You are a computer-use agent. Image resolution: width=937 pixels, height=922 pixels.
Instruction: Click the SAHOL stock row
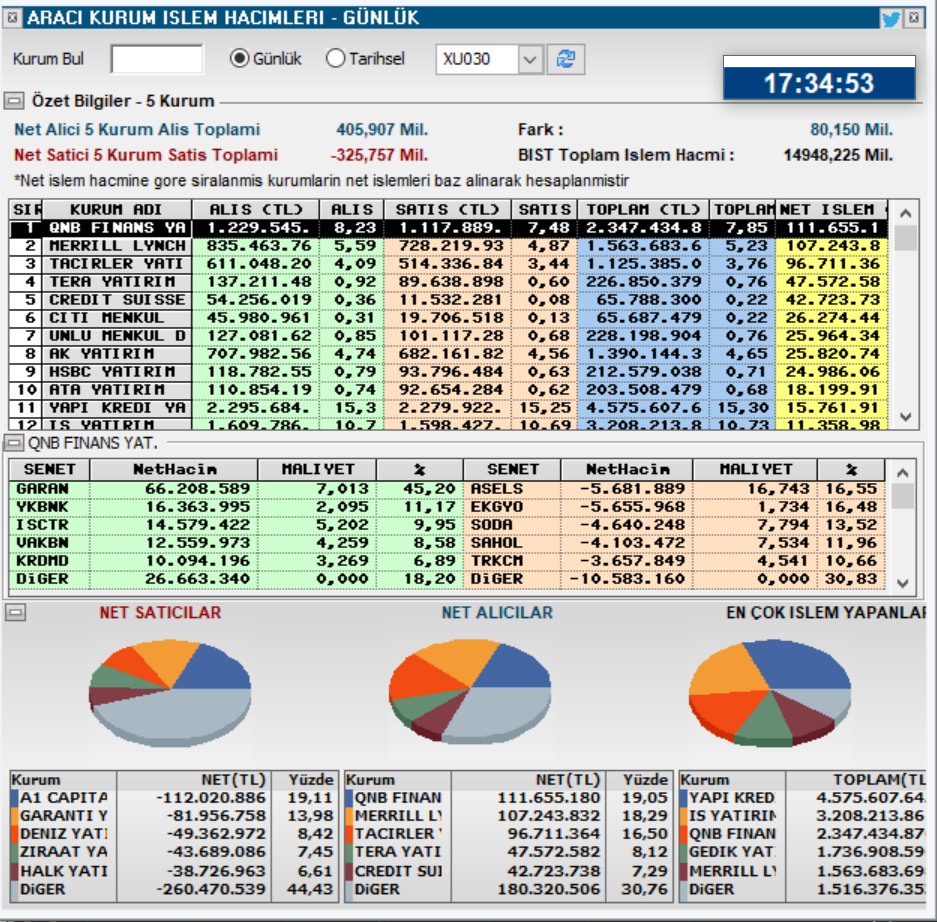675,543
